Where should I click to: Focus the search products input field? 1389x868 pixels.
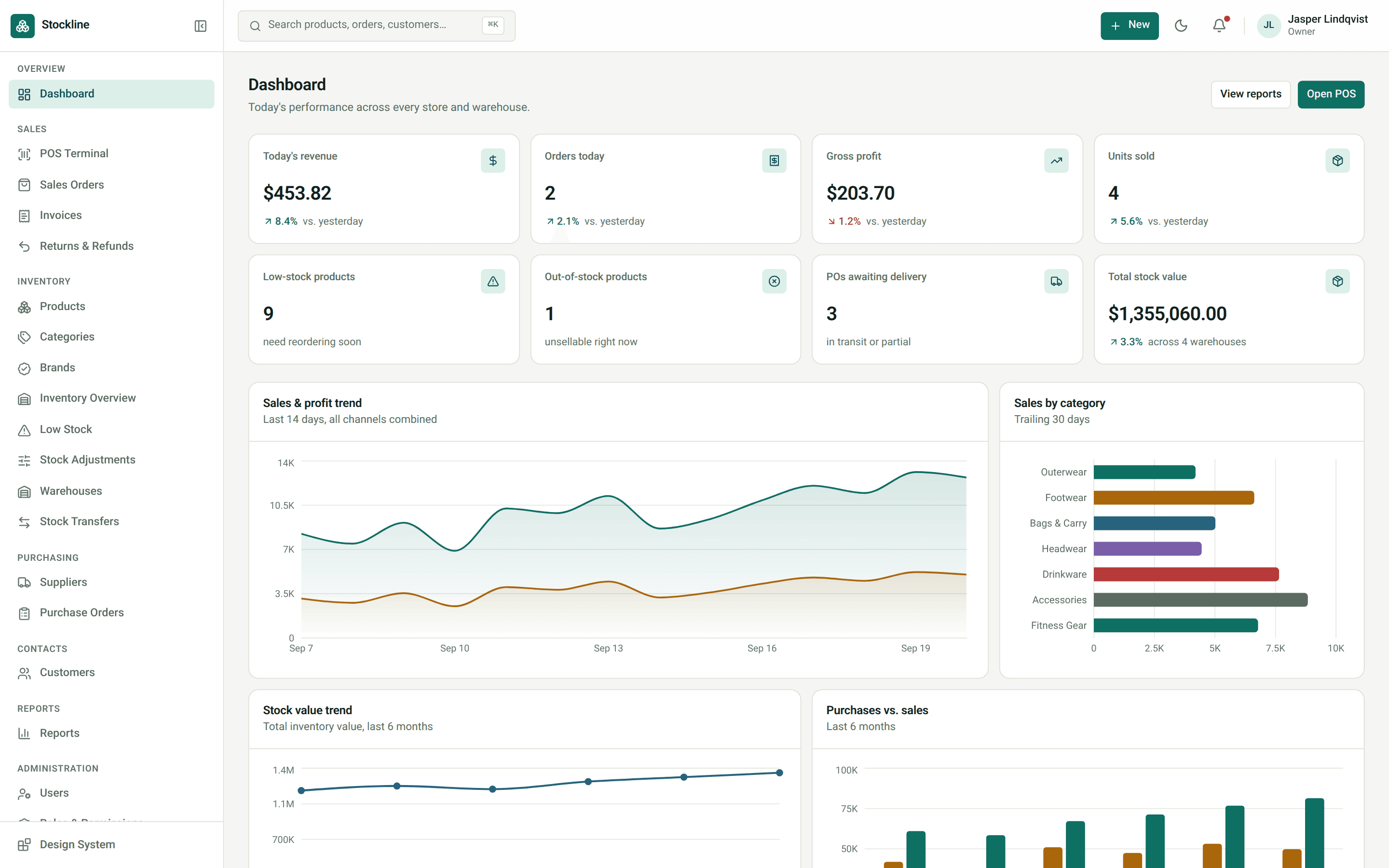pos(377,25)
